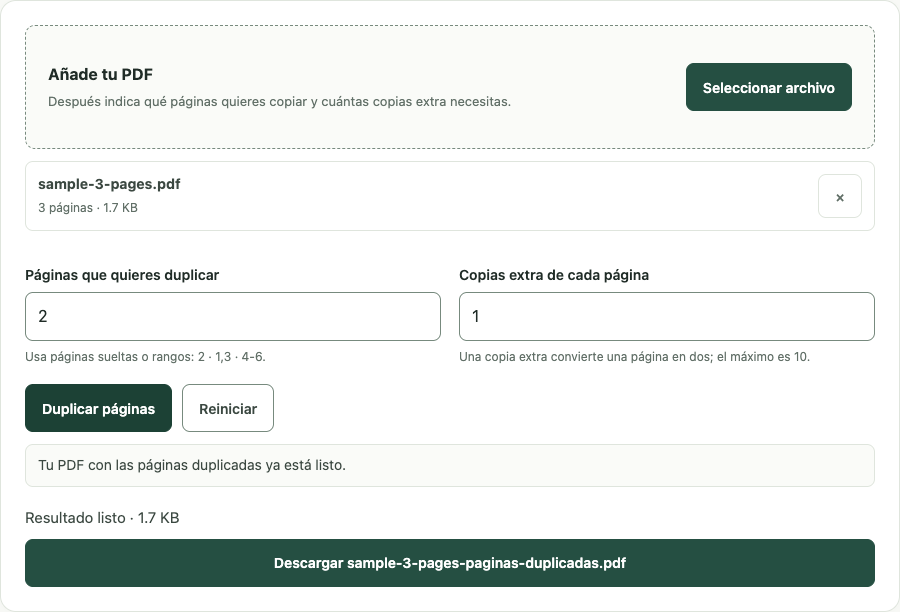Click the '3 páginas · 1.7 KB' file info
The width and height of the screenshot is (900, 612).
pos(88,208)
